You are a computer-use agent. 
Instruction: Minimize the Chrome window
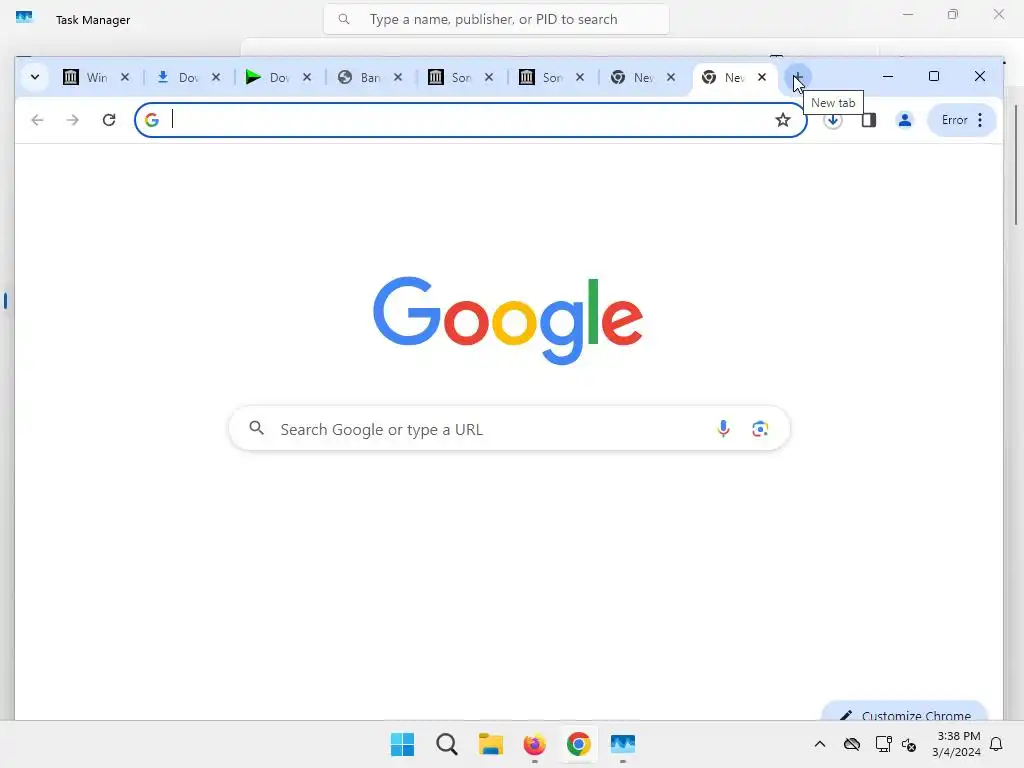888,76
